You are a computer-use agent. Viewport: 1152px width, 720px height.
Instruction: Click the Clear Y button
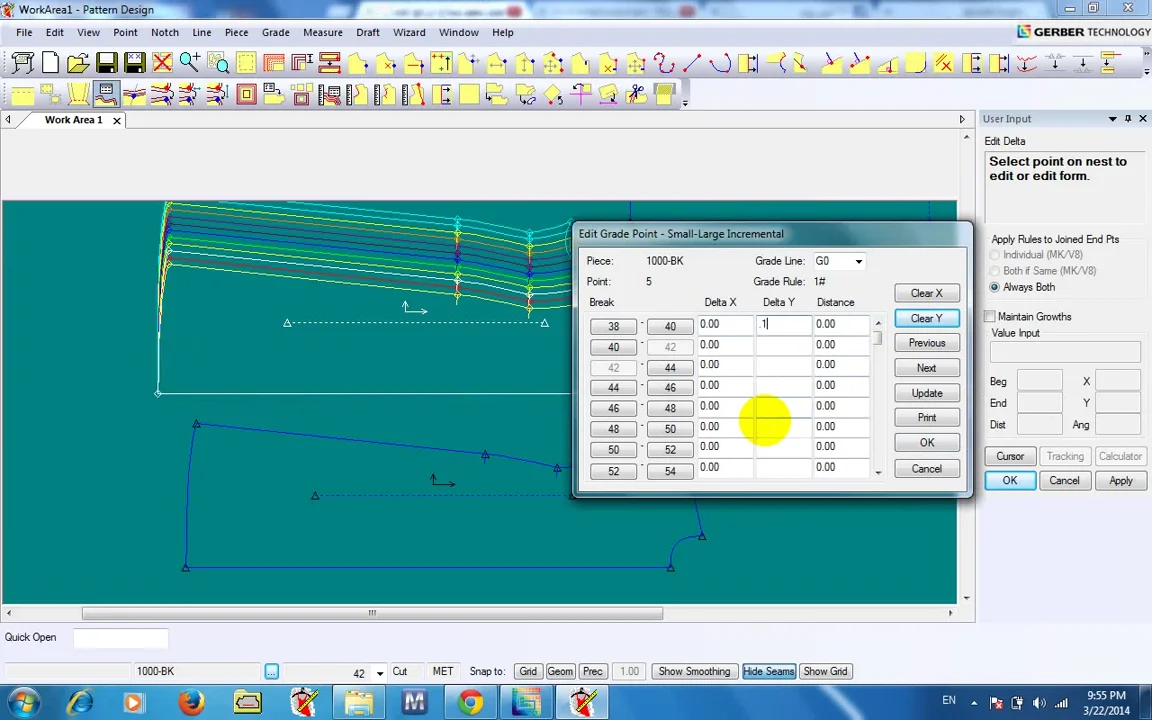(x=926, y=318)
